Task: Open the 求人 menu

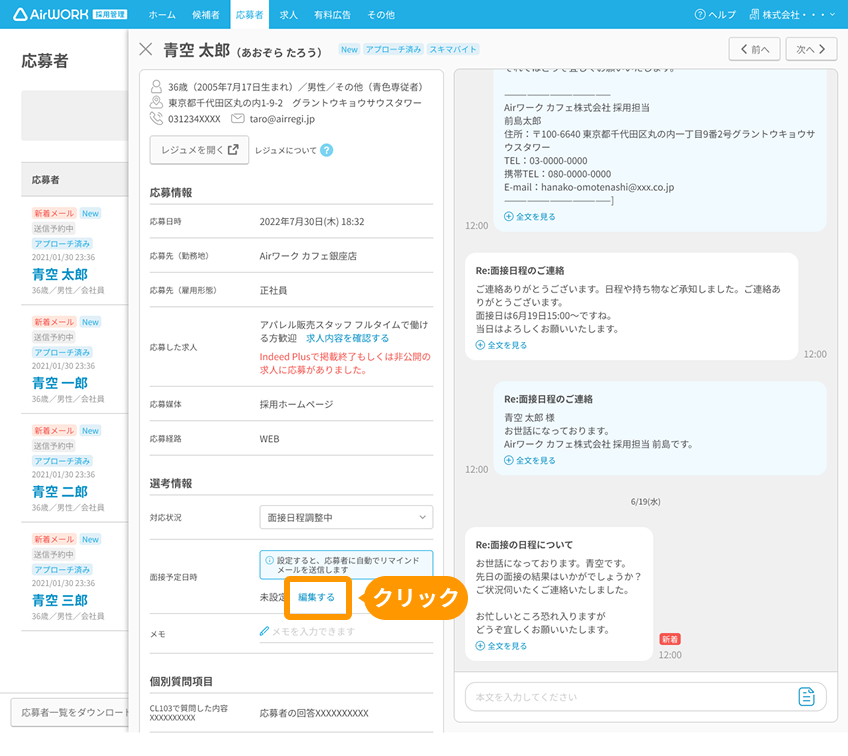Action: pyautogui.click(x=288, y=15)
